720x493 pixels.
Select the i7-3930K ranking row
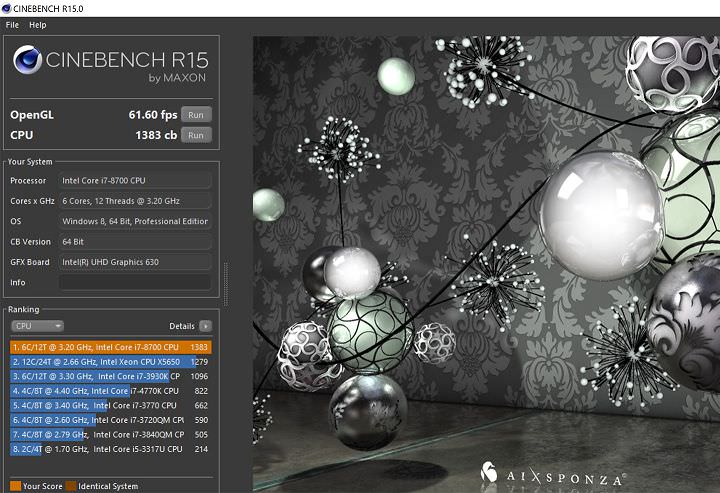(110, 376)
